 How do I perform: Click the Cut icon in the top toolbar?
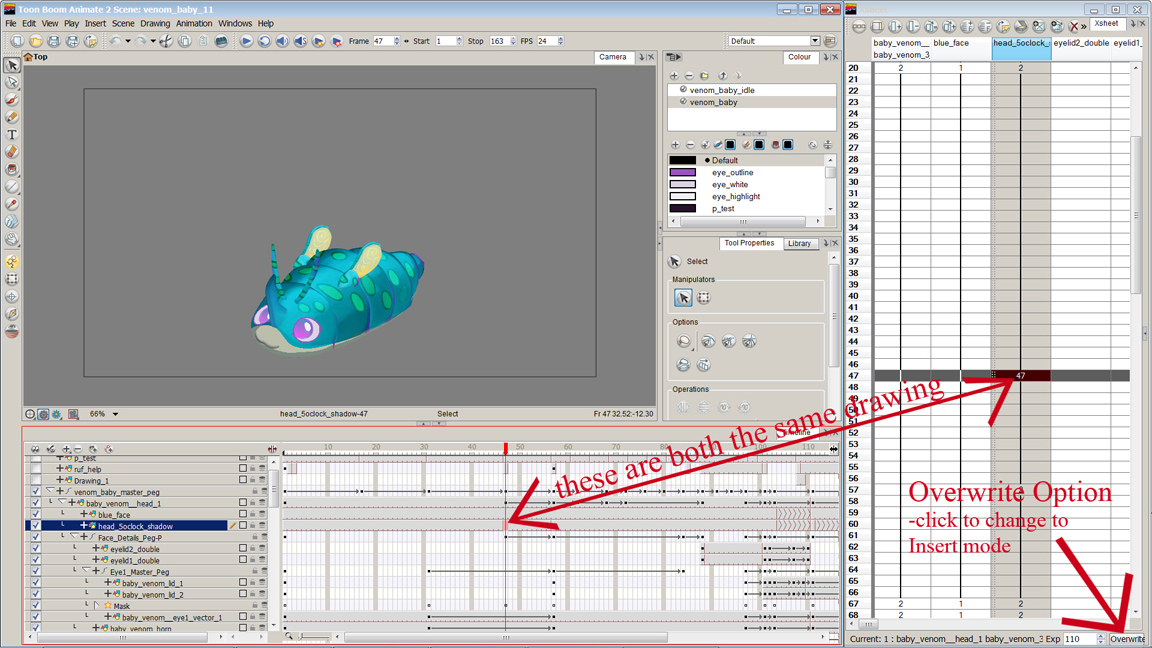(165, 41)
